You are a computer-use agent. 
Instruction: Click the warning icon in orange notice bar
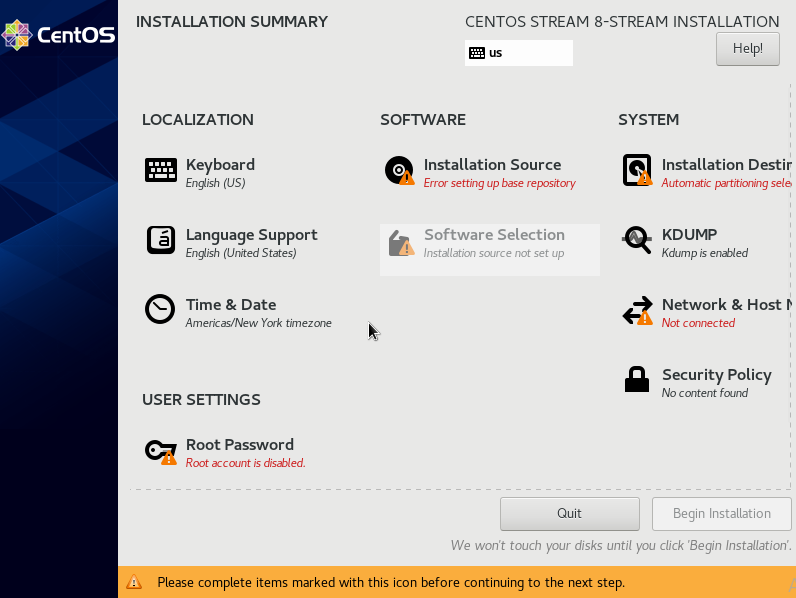tap(134, 582)
